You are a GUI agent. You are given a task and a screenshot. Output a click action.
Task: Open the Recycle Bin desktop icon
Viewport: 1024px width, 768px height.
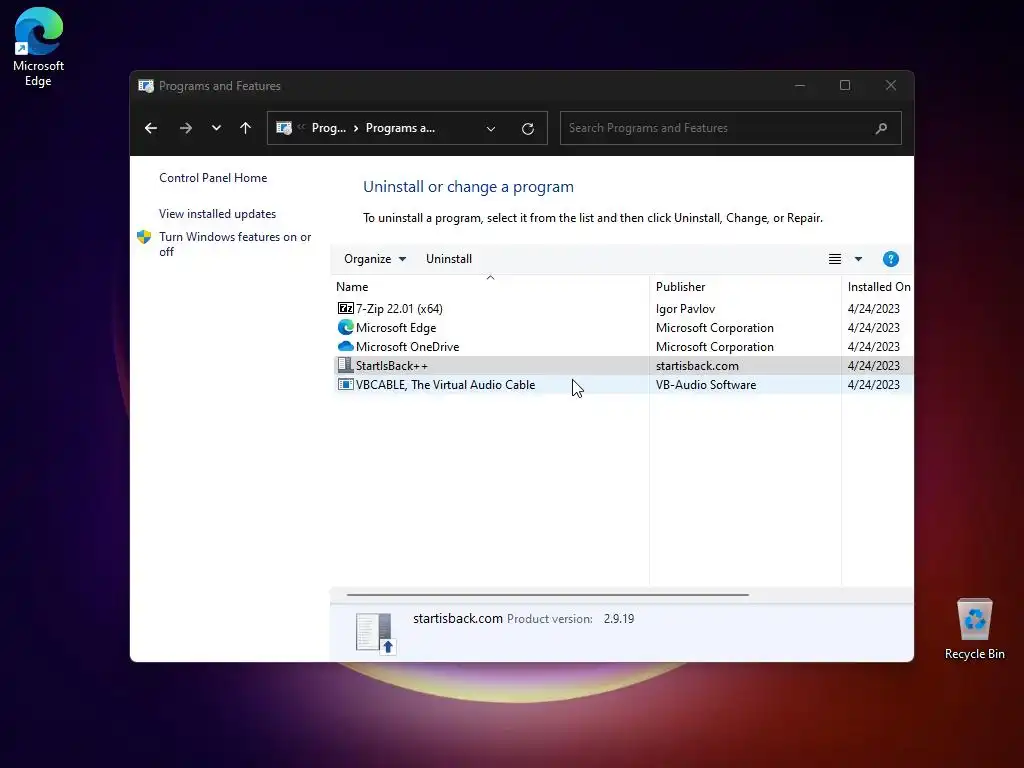point(974,629)
